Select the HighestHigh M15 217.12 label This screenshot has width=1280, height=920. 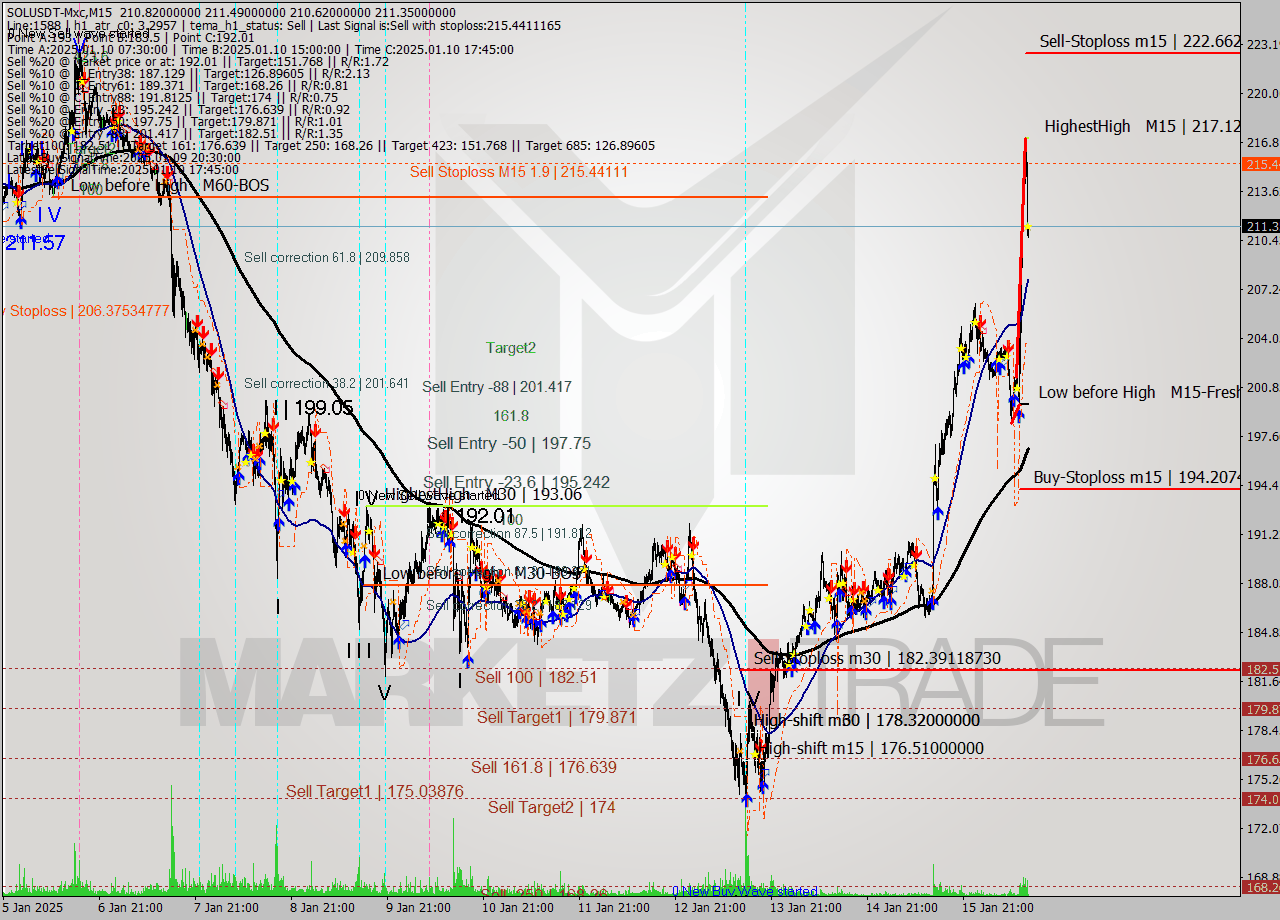(x=1142, y=126)
